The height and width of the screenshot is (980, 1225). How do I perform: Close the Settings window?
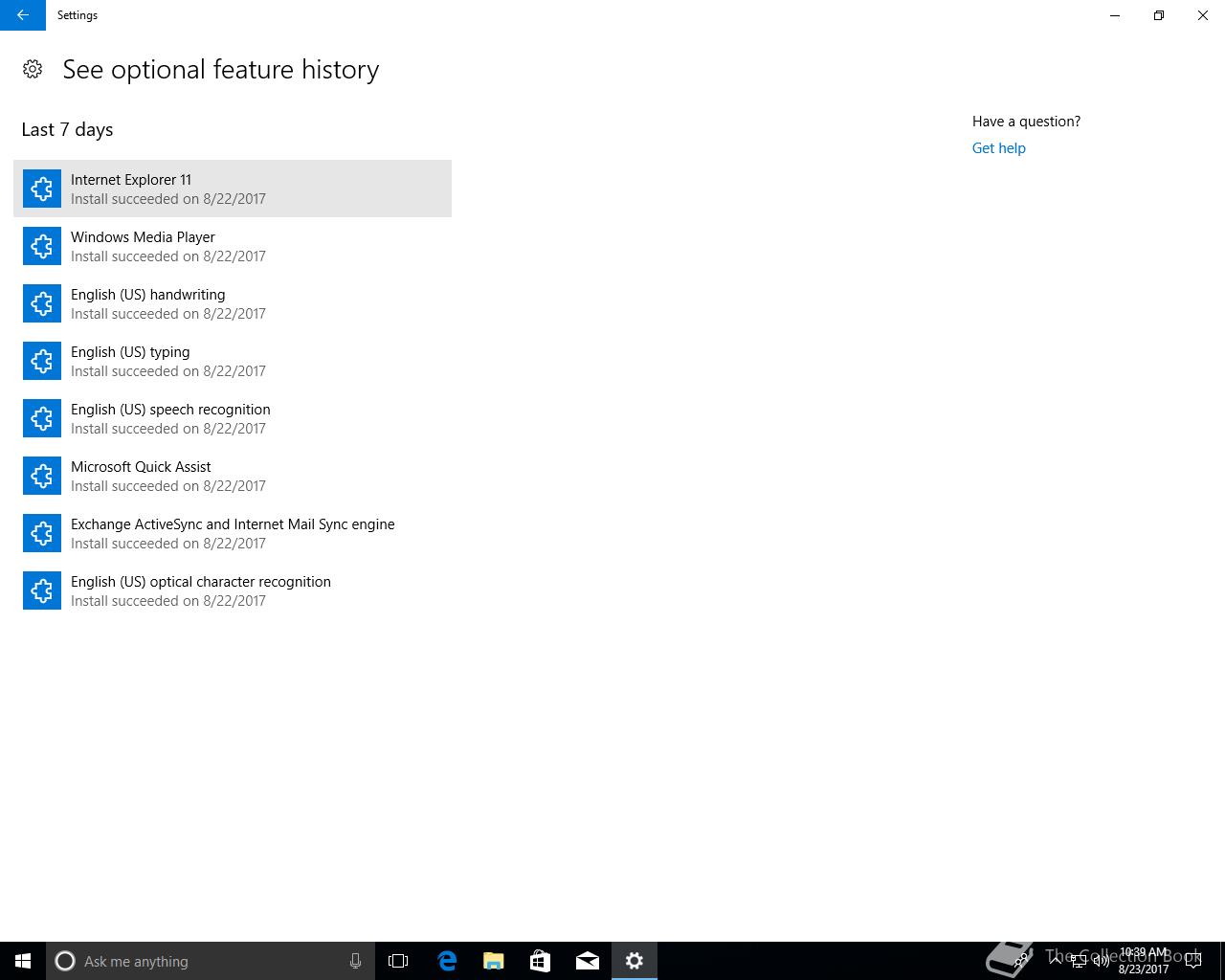click(x=1203, y=15)
